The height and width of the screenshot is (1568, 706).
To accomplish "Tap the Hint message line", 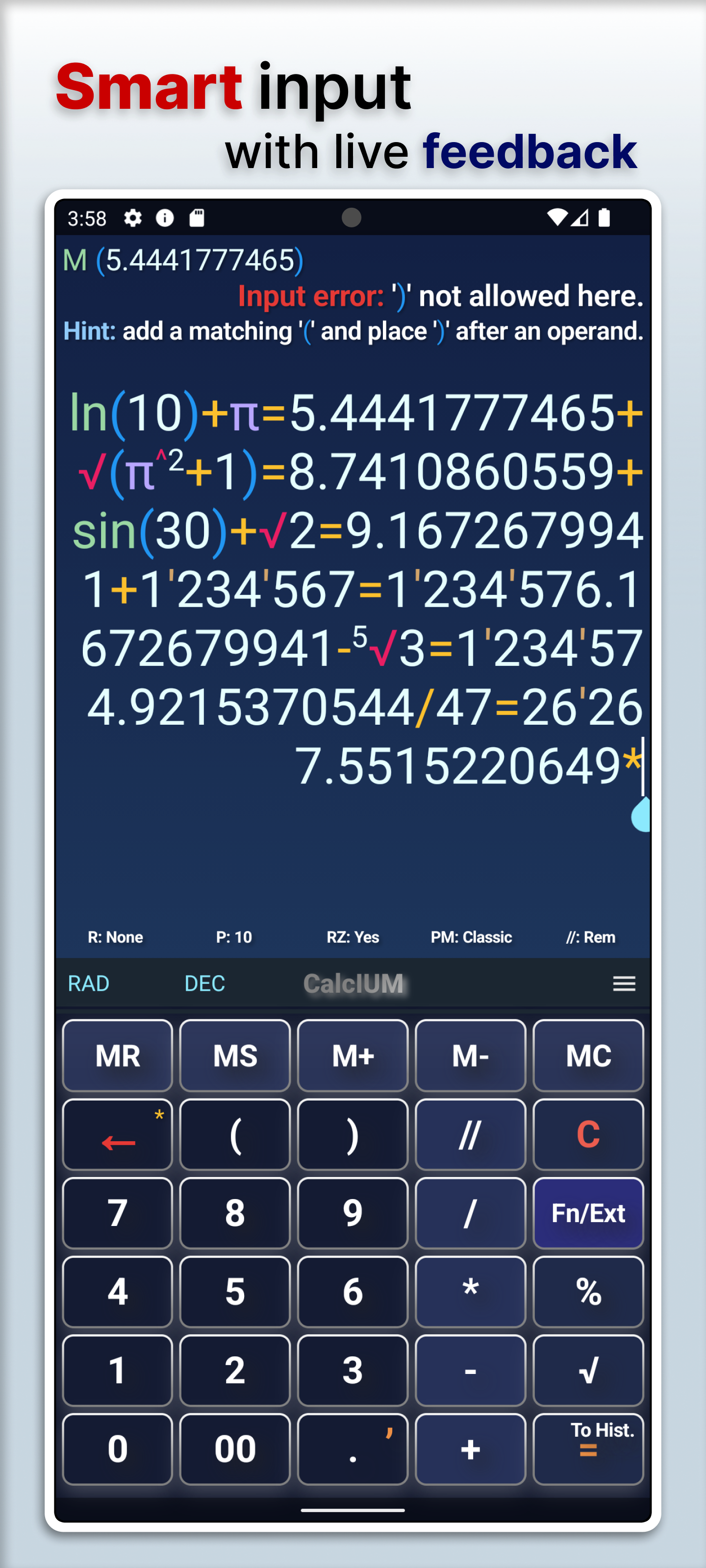I will [x=353, y=331].
